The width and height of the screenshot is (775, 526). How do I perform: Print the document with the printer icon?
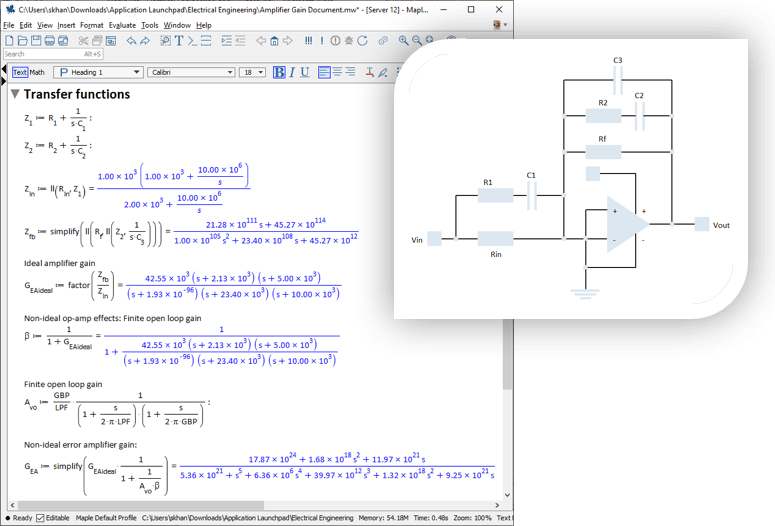coord(49,41)
